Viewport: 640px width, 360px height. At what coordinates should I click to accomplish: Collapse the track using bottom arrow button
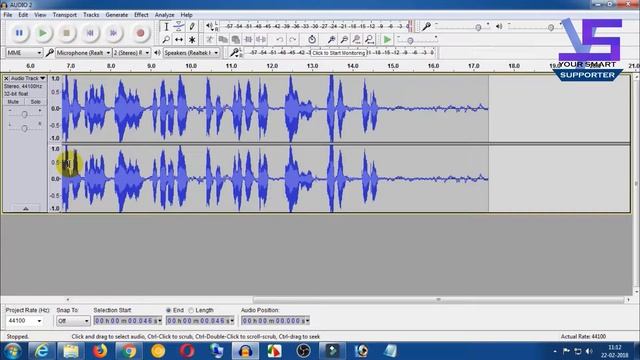click(26, 209)
